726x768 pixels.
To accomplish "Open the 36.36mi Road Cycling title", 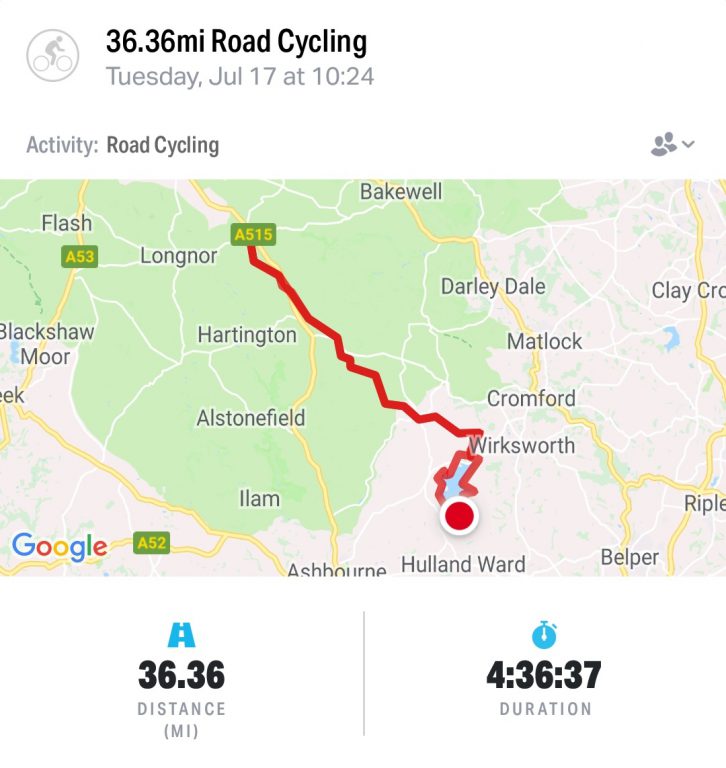I will coord(236,42).
